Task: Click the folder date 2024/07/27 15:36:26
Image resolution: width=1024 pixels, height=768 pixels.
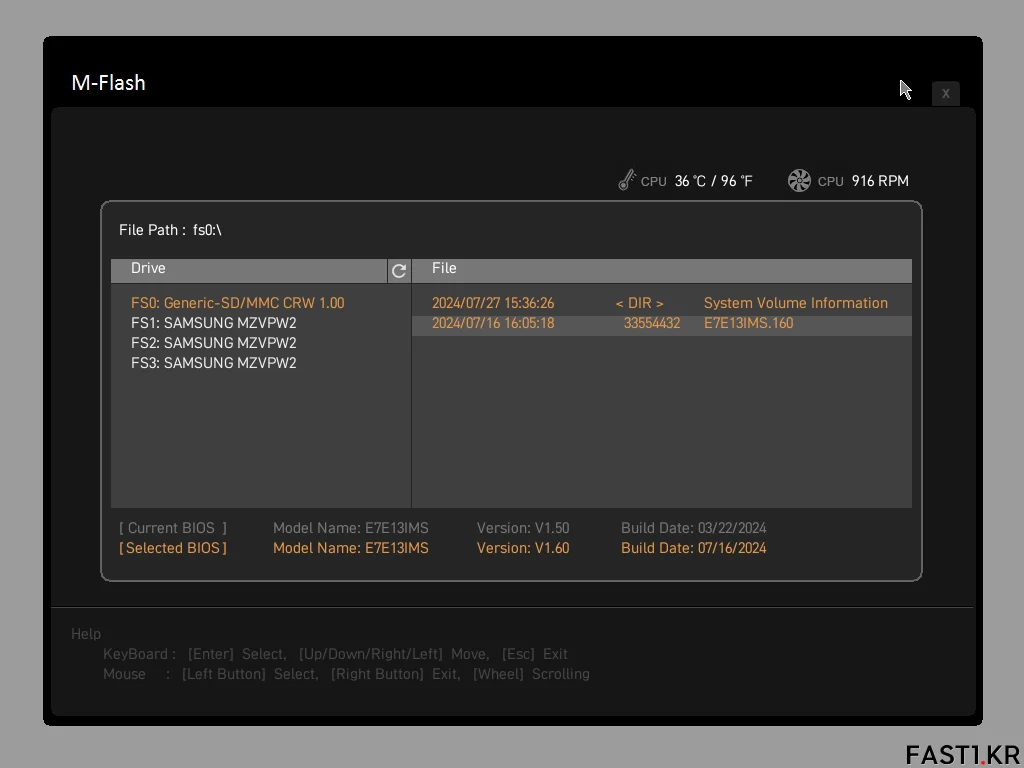Action: click(x=493, y=303)
